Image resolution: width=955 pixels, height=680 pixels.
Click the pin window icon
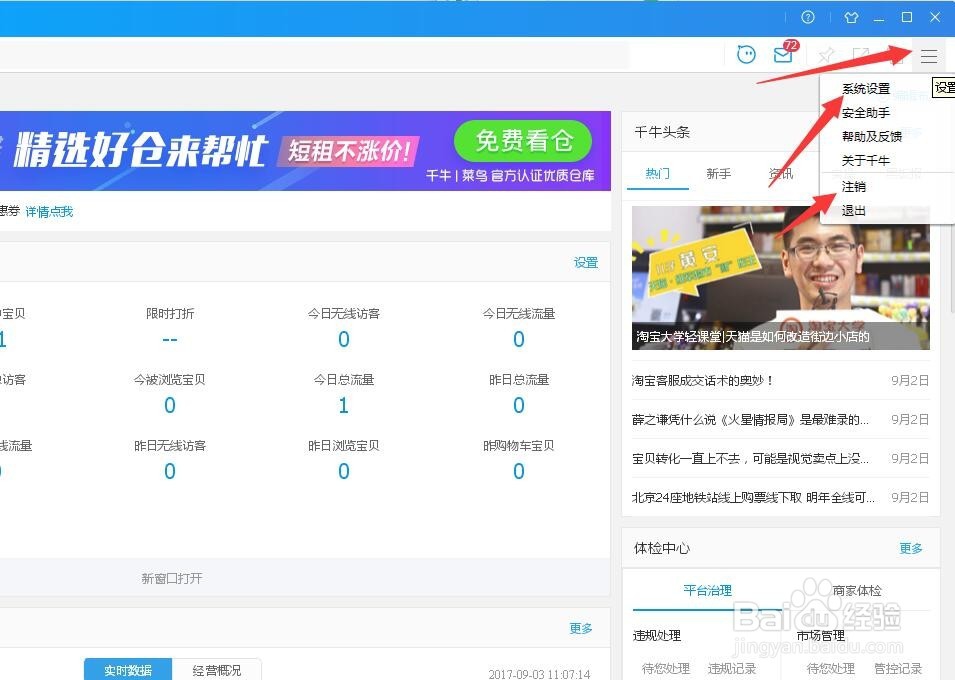pyautogui.click(x=826, y=55)
